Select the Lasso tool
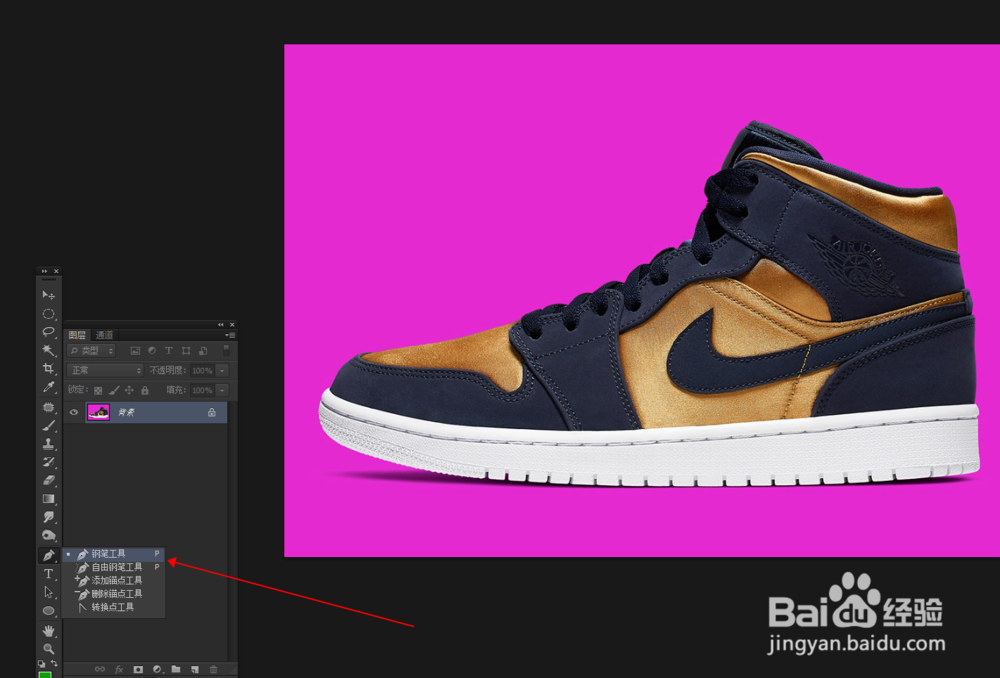This screenshot has width=1000, height=678. pos(48,332)
